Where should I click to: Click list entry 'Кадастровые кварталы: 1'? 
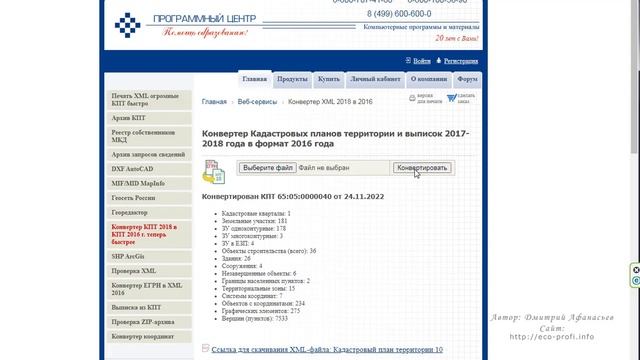tap(256, 213)
